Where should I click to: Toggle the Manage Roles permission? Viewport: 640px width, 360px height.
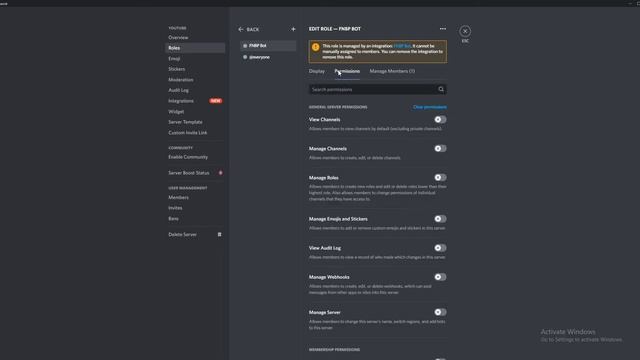point(440,178)
